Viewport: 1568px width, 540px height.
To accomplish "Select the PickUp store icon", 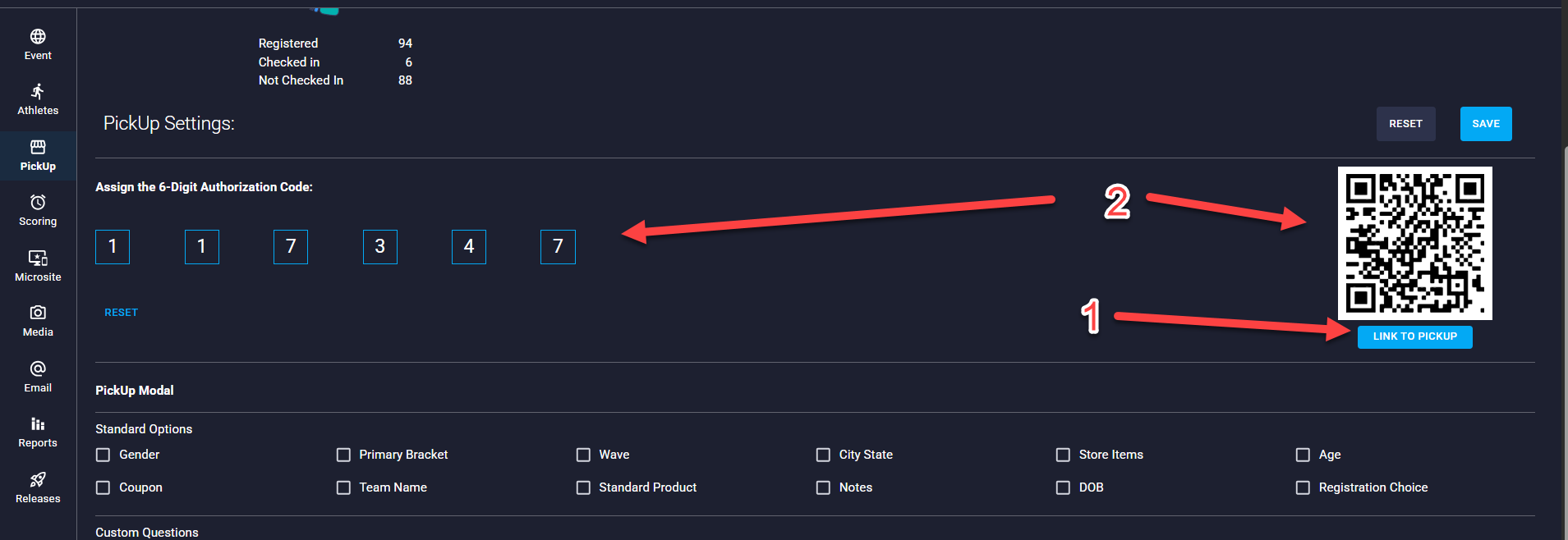I will pos(38,147).
